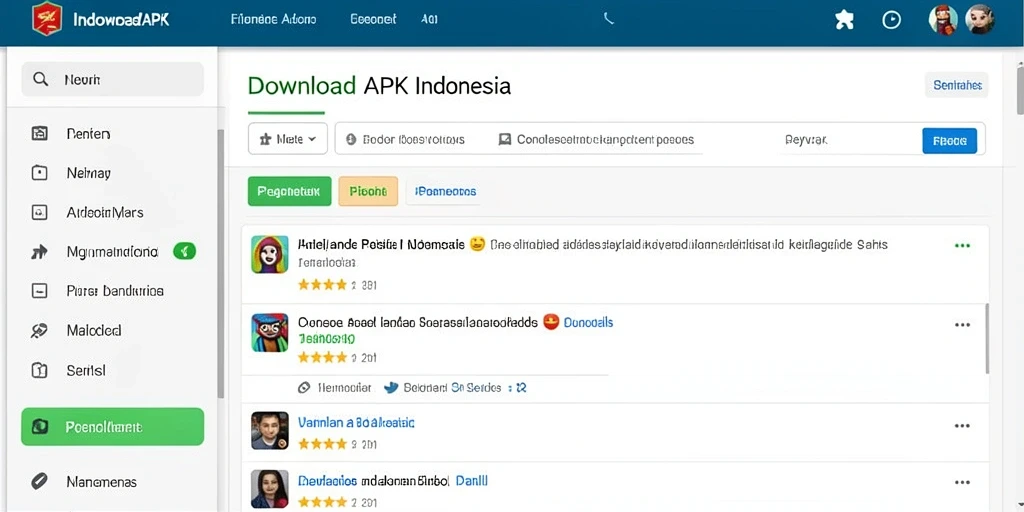The height and width of the screenshot is (512, 1024).
Task: Open more options for the Oonece Acael row
Action: pyautogui.click(x=962, y=325)
